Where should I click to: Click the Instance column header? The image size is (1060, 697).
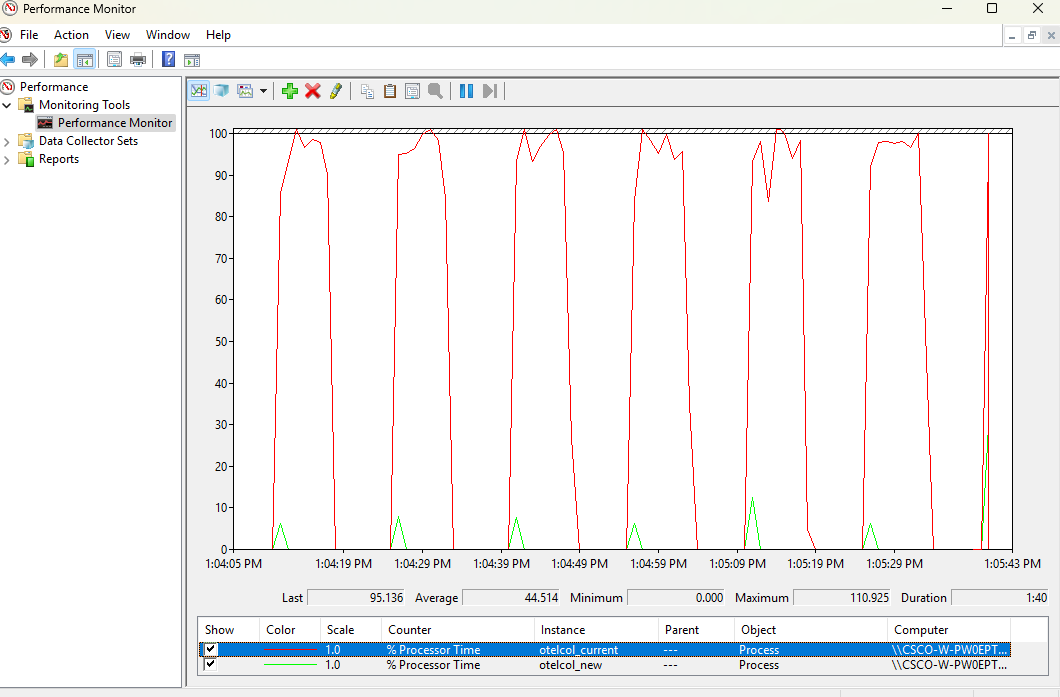point(596,629)
